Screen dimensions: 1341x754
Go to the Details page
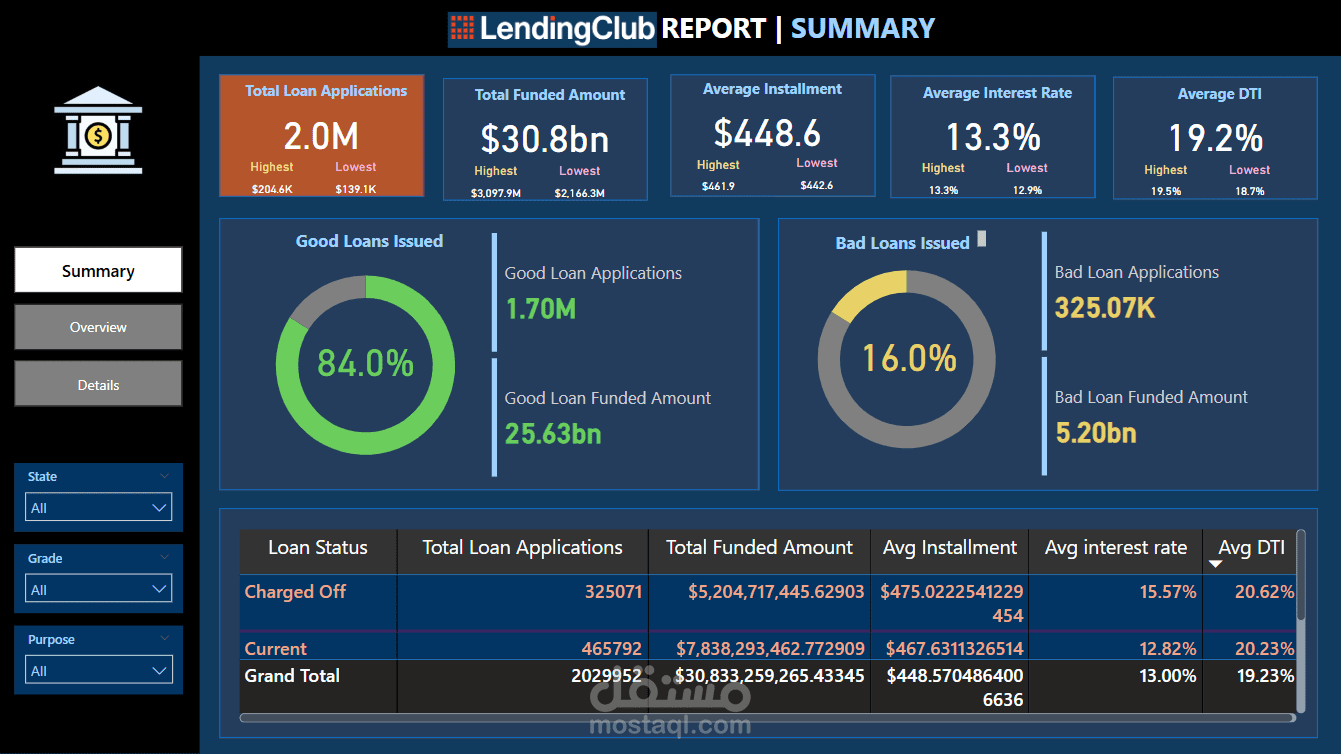[98, 384]
